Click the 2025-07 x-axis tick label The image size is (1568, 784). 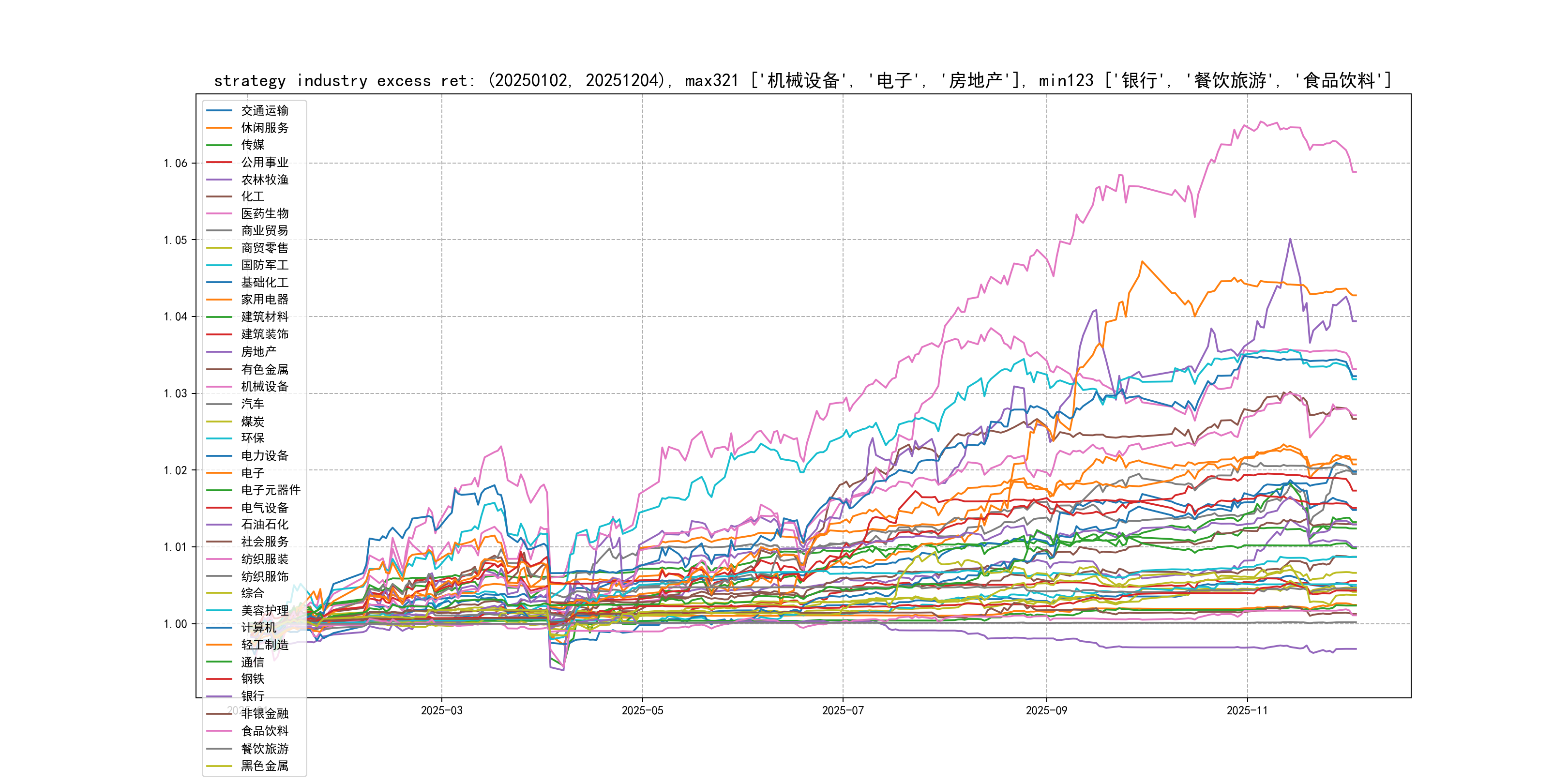pos(843,710)
